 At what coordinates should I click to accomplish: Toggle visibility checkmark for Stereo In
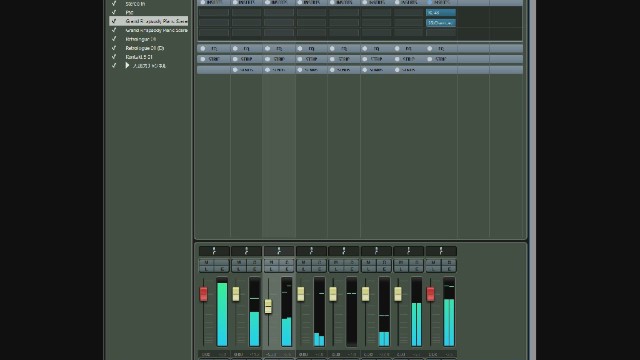tap(114, 3)
